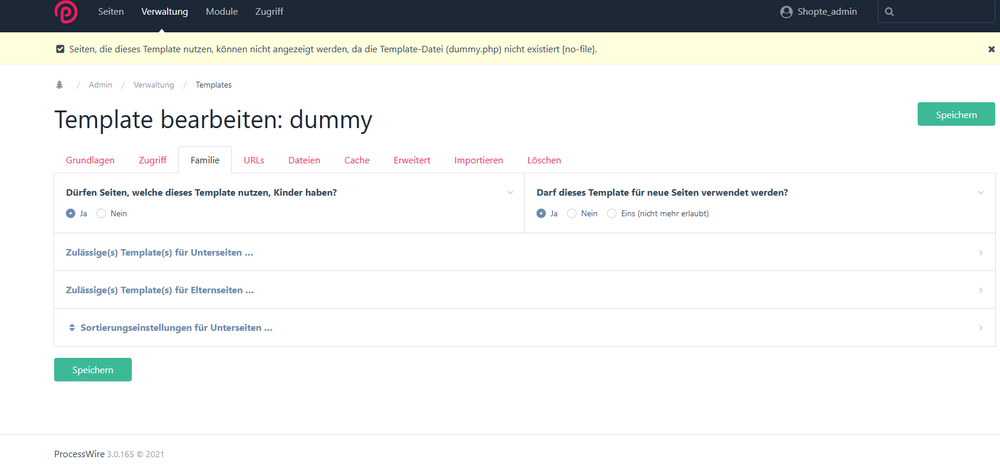1000x466 pixels.
Task: Click the tree home breadcrumb icon
Action: click(59, 85)
